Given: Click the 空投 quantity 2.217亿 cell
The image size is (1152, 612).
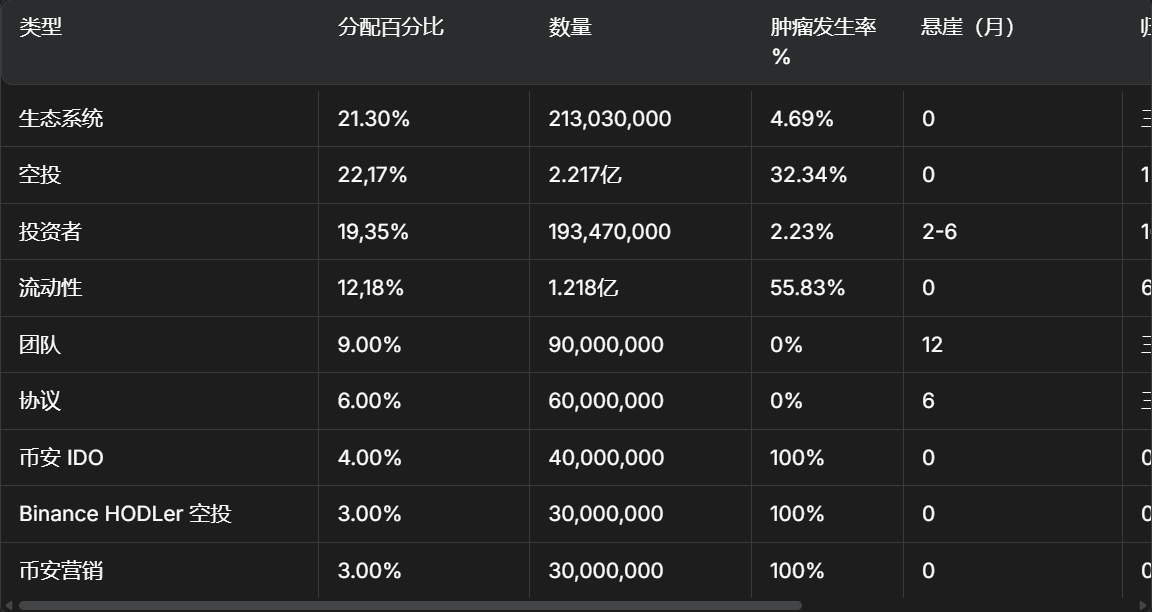Looking at the screenshot, I should 585,175.
